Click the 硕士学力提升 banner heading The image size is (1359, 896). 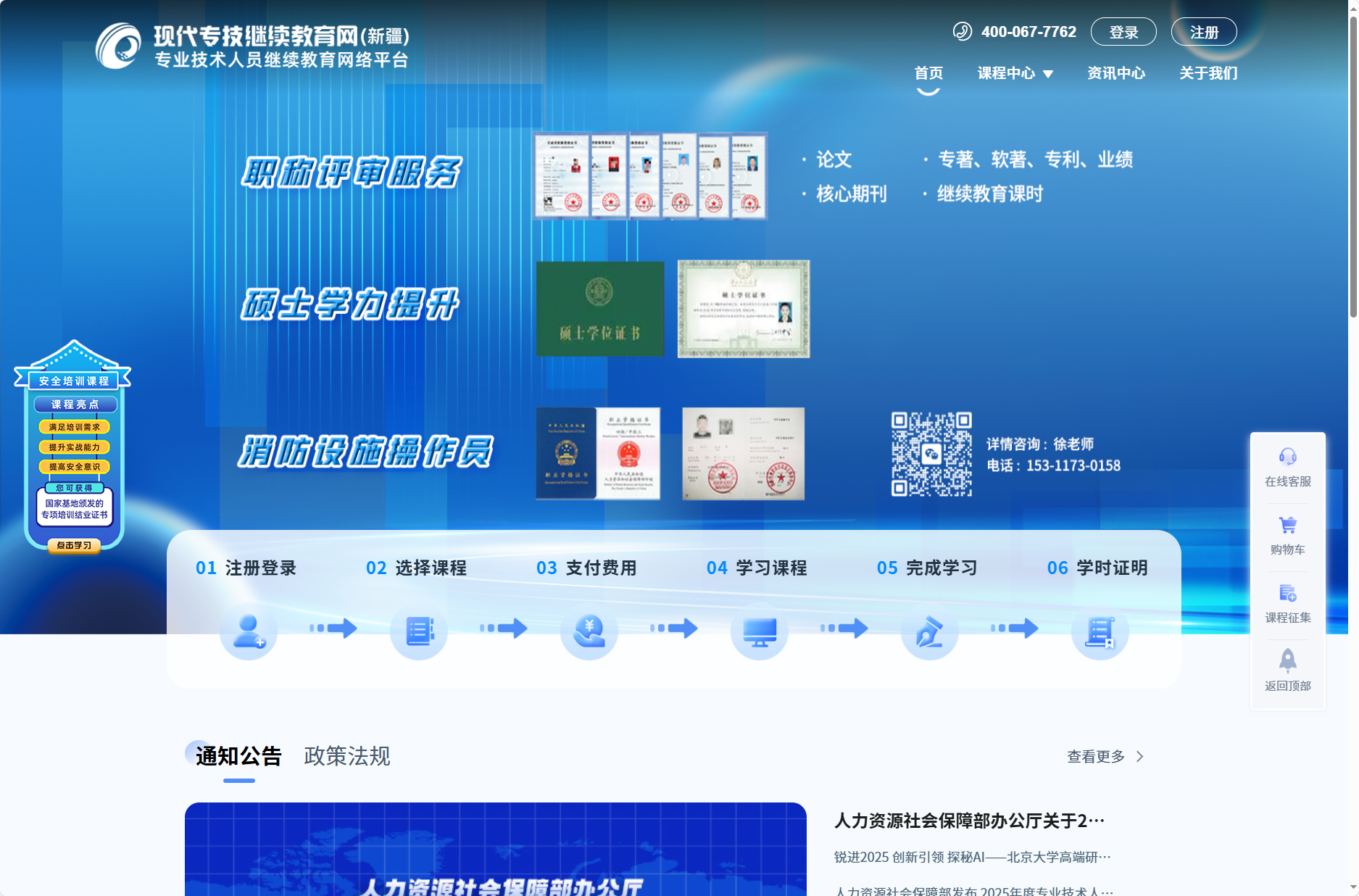click(x=351, y=304)
